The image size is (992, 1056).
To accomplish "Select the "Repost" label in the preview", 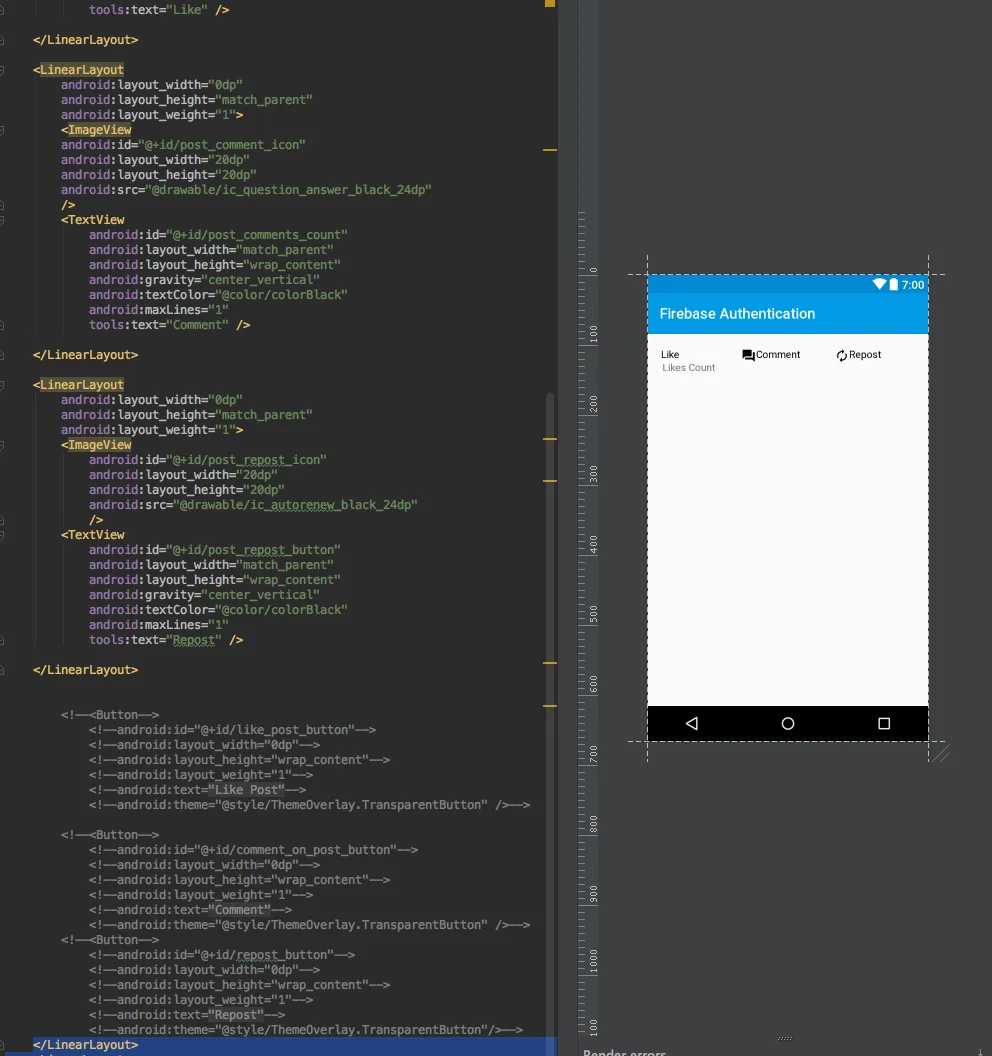I will coord(865,354).
